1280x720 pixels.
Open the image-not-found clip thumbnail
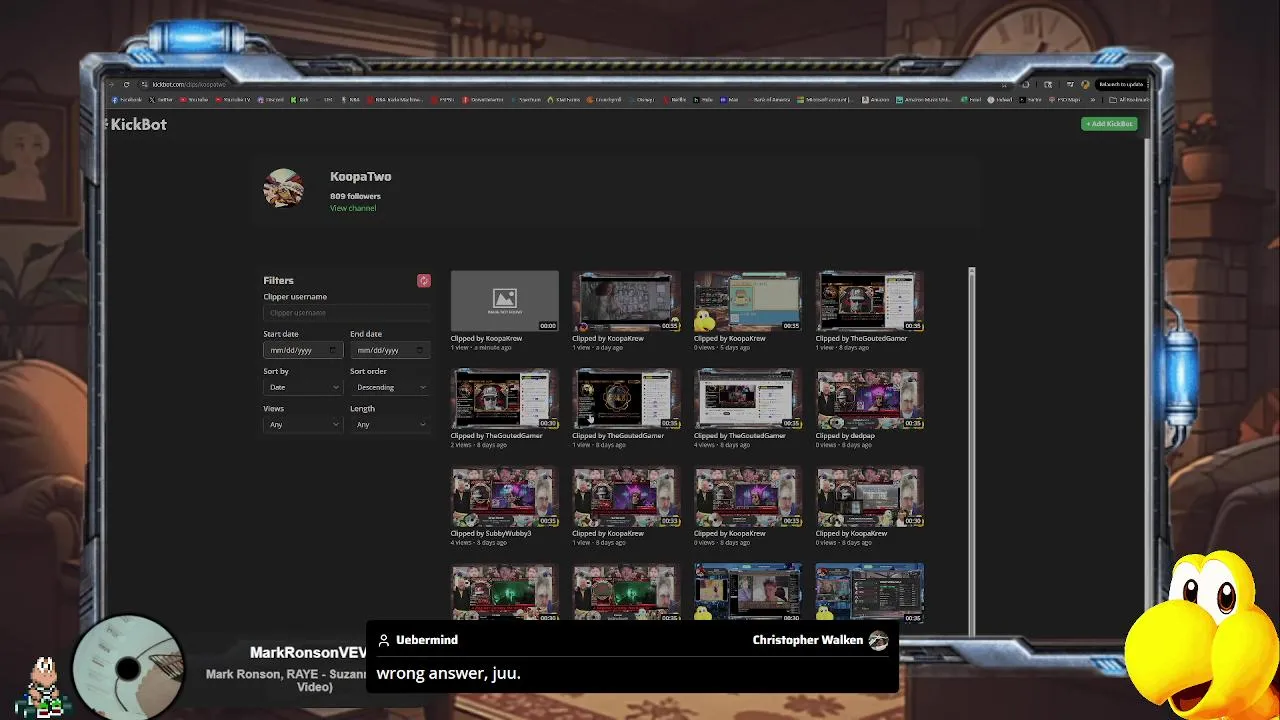tap(504, 301)
